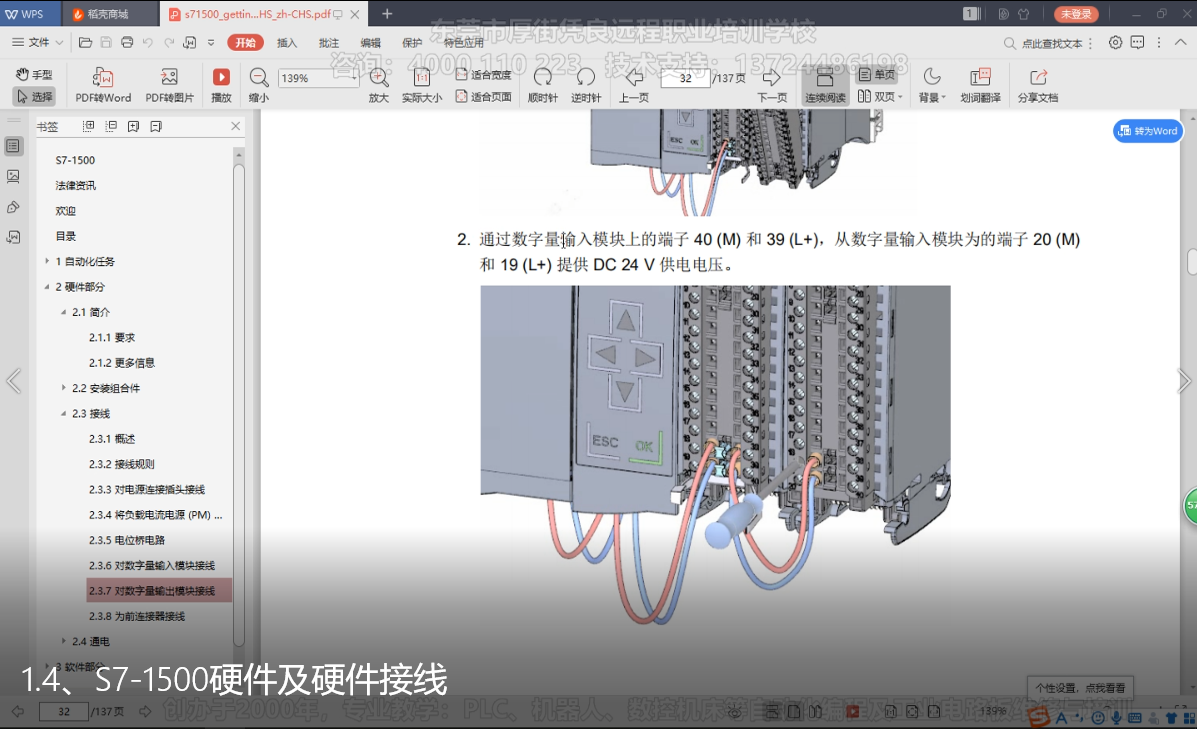The image size is (1197, 729).
Task: Open the background (背景) dropdown
Action: point(931,85)
